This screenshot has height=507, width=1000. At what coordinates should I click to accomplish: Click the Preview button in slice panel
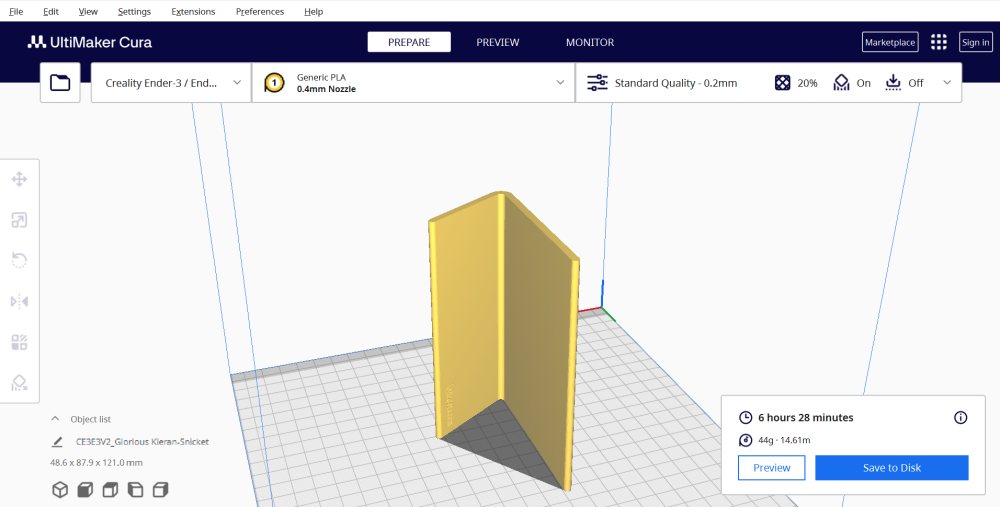click(772, 467)
